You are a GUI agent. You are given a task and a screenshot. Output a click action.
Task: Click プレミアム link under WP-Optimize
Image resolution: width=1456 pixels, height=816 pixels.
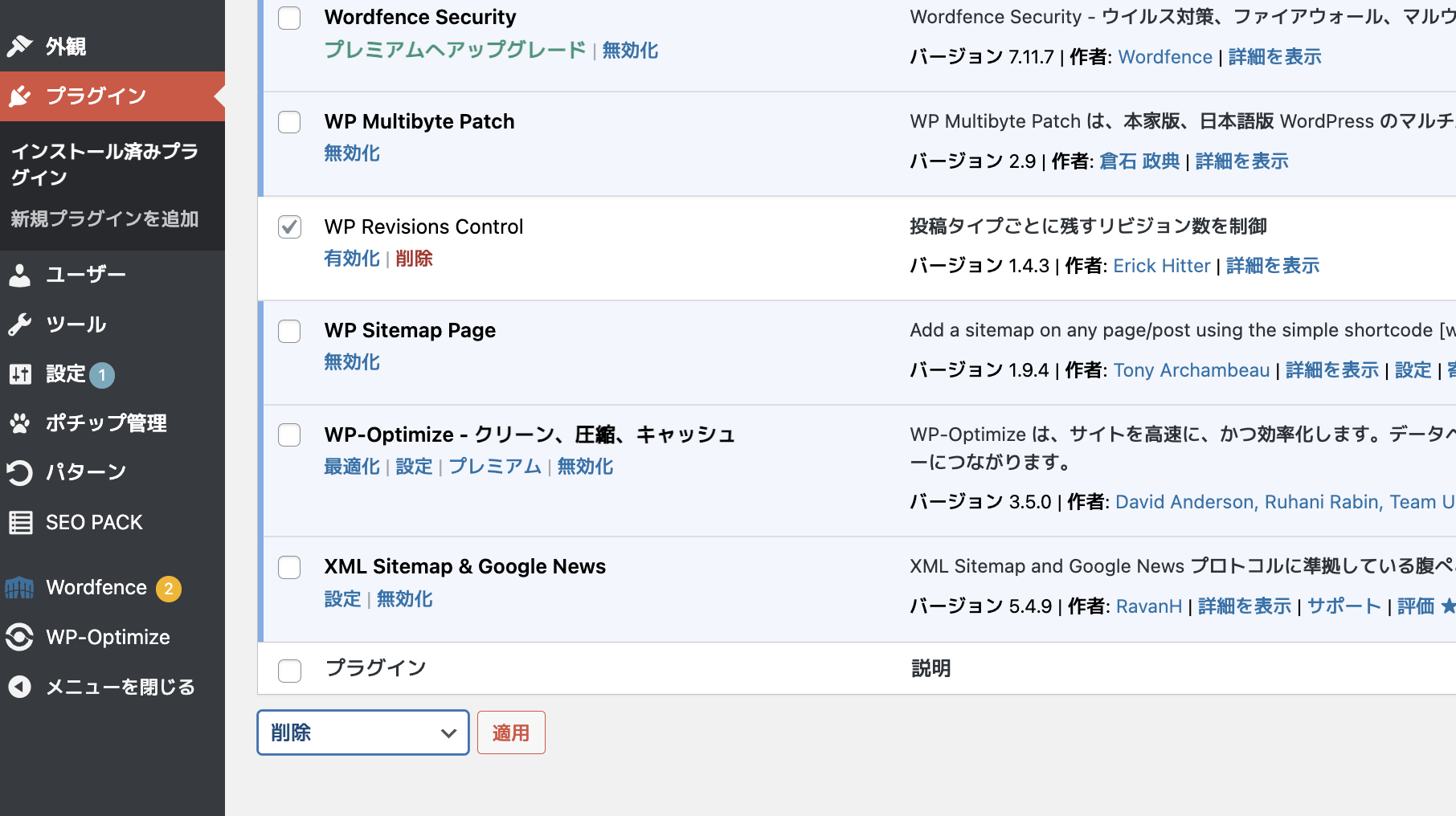point(495,467)
